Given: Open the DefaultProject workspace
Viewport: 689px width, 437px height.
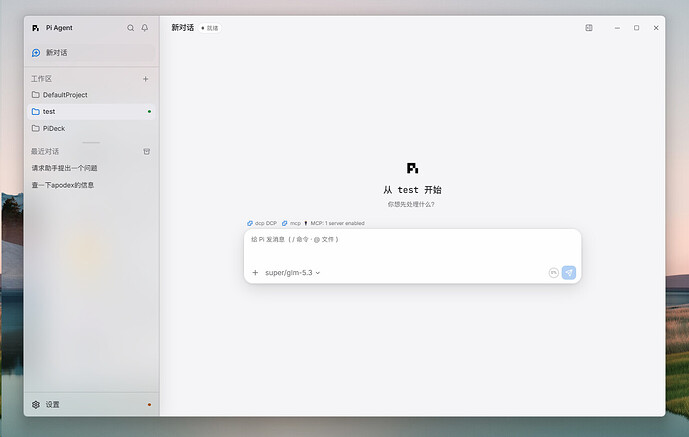Looking at the screenshot, I should tap(91, 95).
